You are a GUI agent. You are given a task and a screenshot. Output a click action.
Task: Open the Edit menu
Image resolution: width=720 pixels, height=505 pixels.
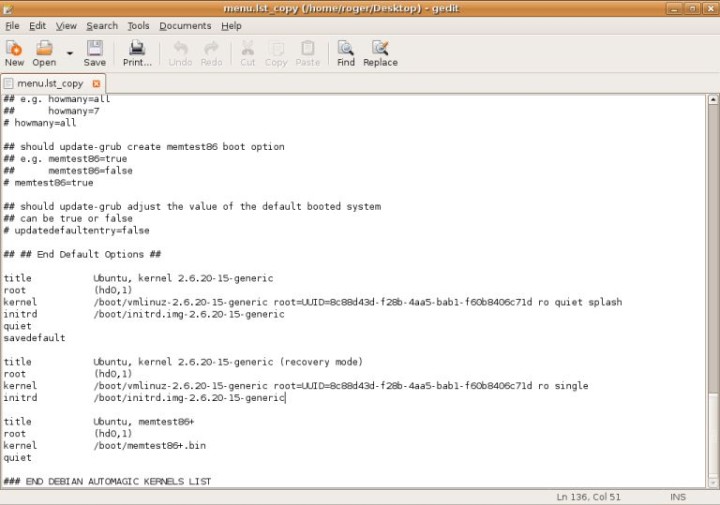tap(37, 26)
